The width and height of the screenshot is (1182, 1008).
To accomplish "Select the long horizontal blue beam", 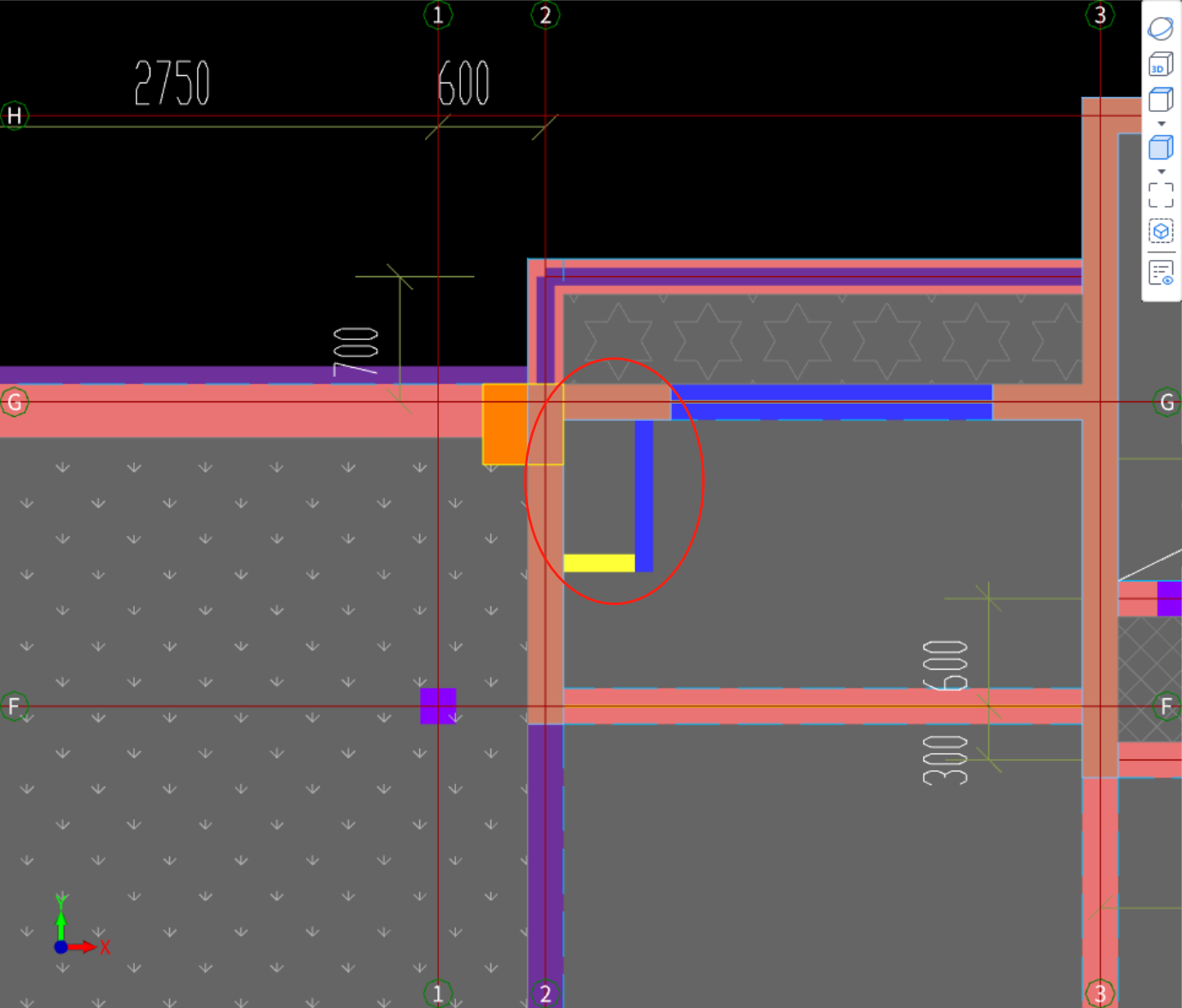I will click(x=831, y=402).
